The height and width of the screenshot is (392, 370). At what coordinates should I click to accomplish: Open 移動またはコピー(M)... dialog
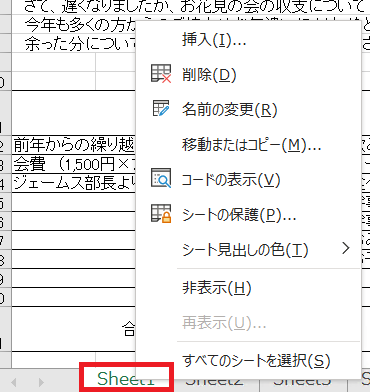click(x=248, y=145)
